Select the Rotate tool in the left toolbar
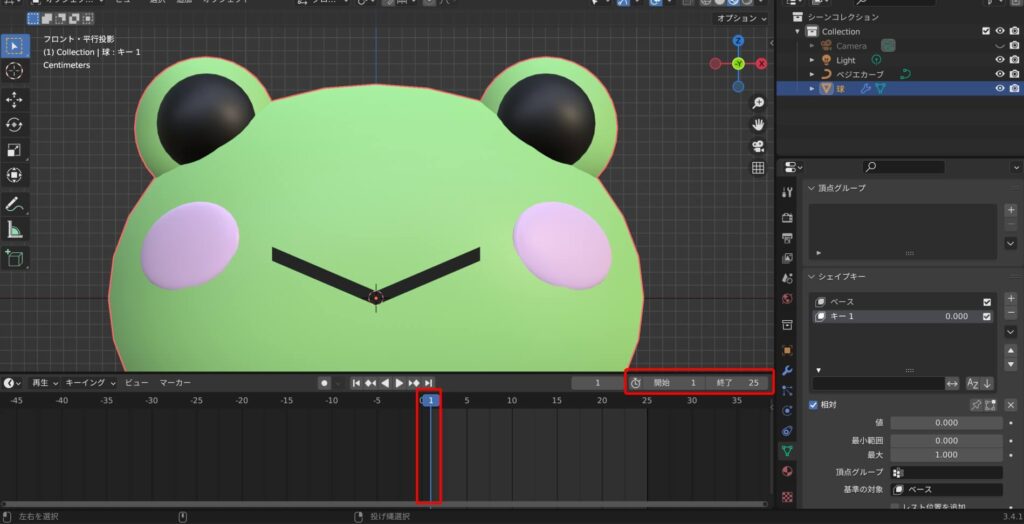This screenshot has height=524, width=1024. click(x=15, y=124)
